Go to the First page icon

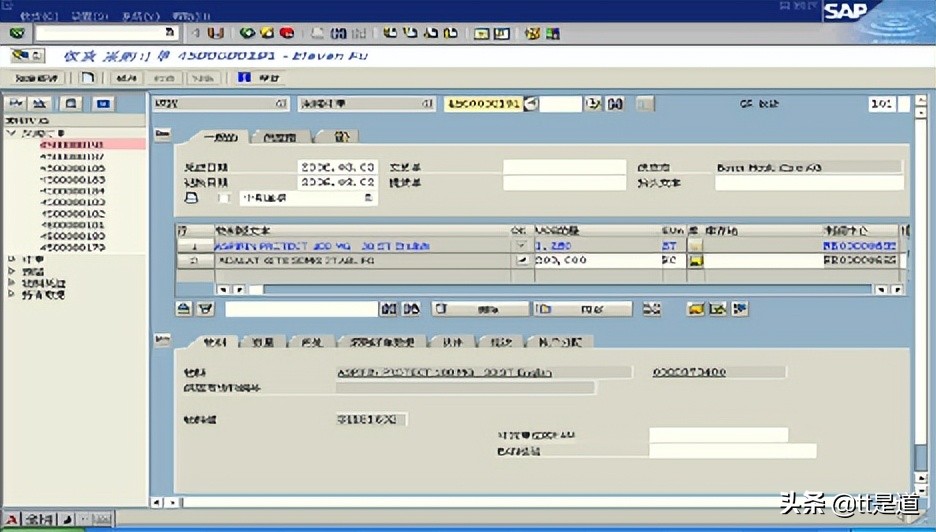[390, 33]
